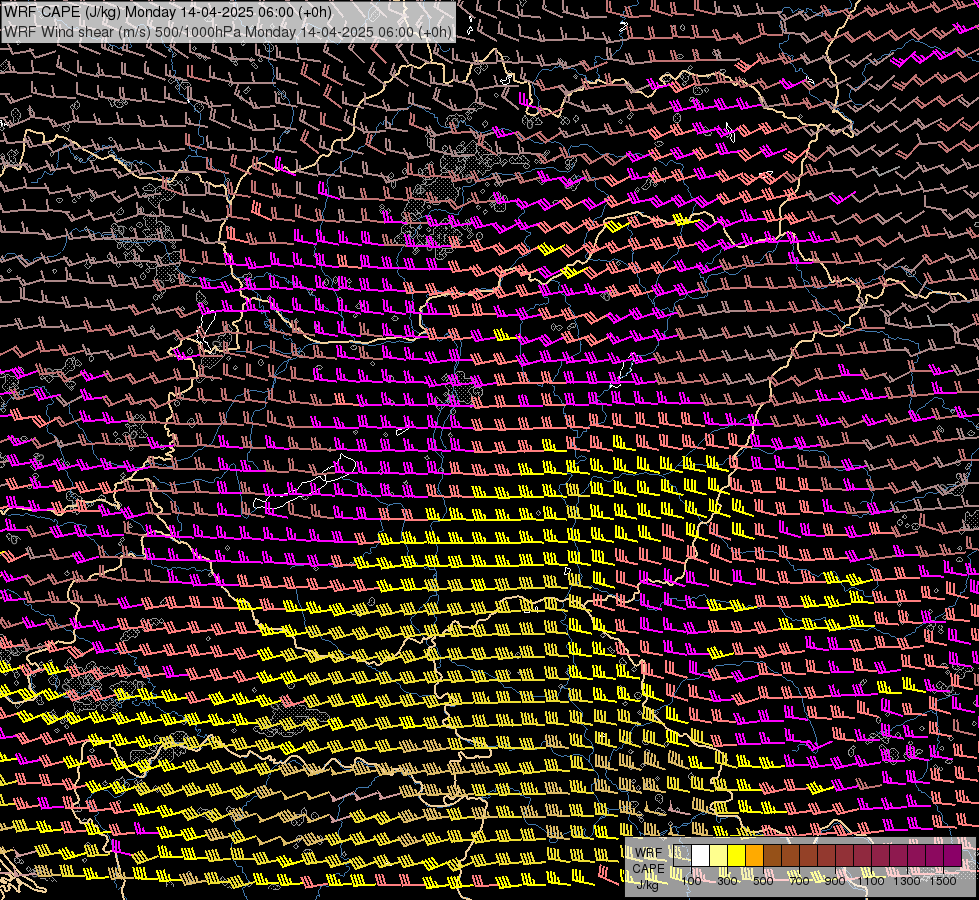Select the bright yellow legend swatch
The width and height of the screenshot is (979, 900).
click(737, 856)
